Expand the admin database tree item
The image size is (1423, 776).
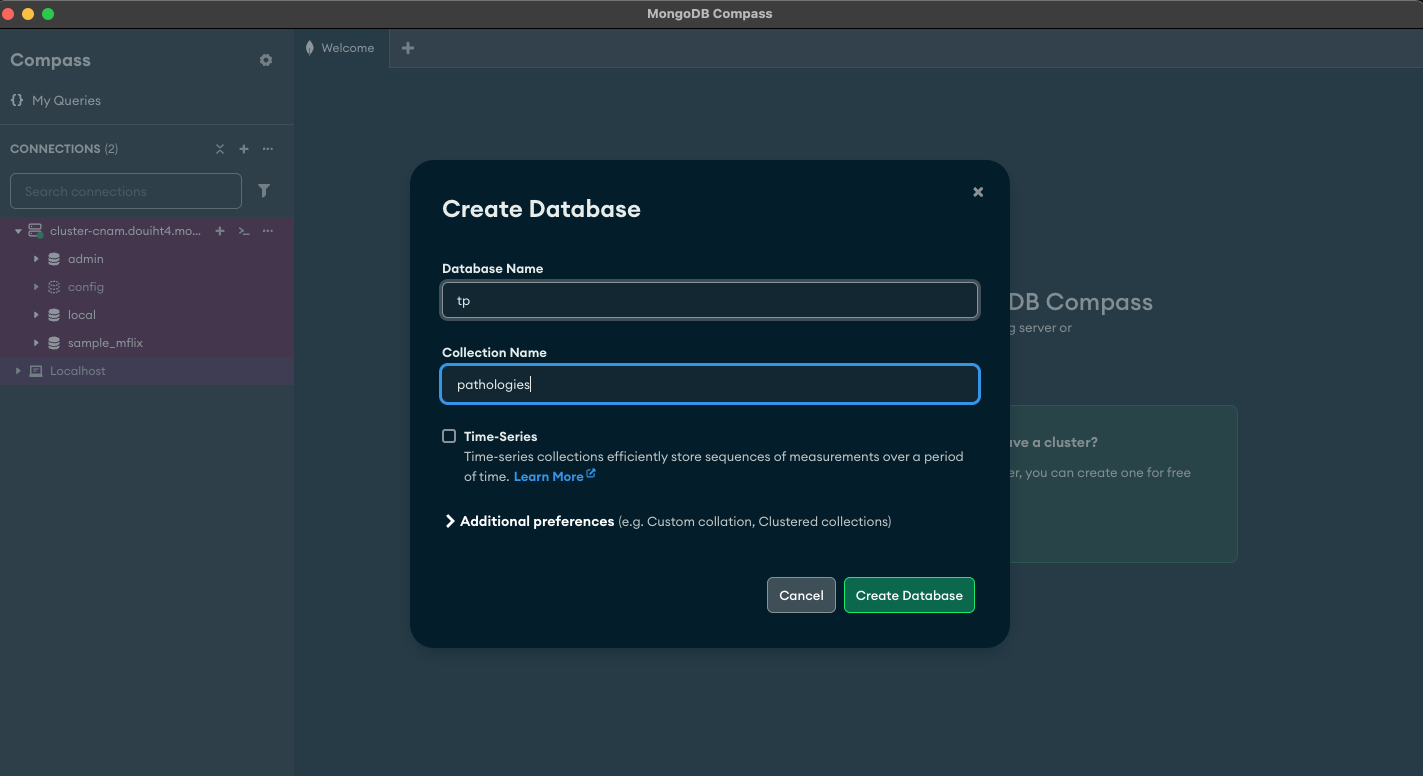coord(36,259)
